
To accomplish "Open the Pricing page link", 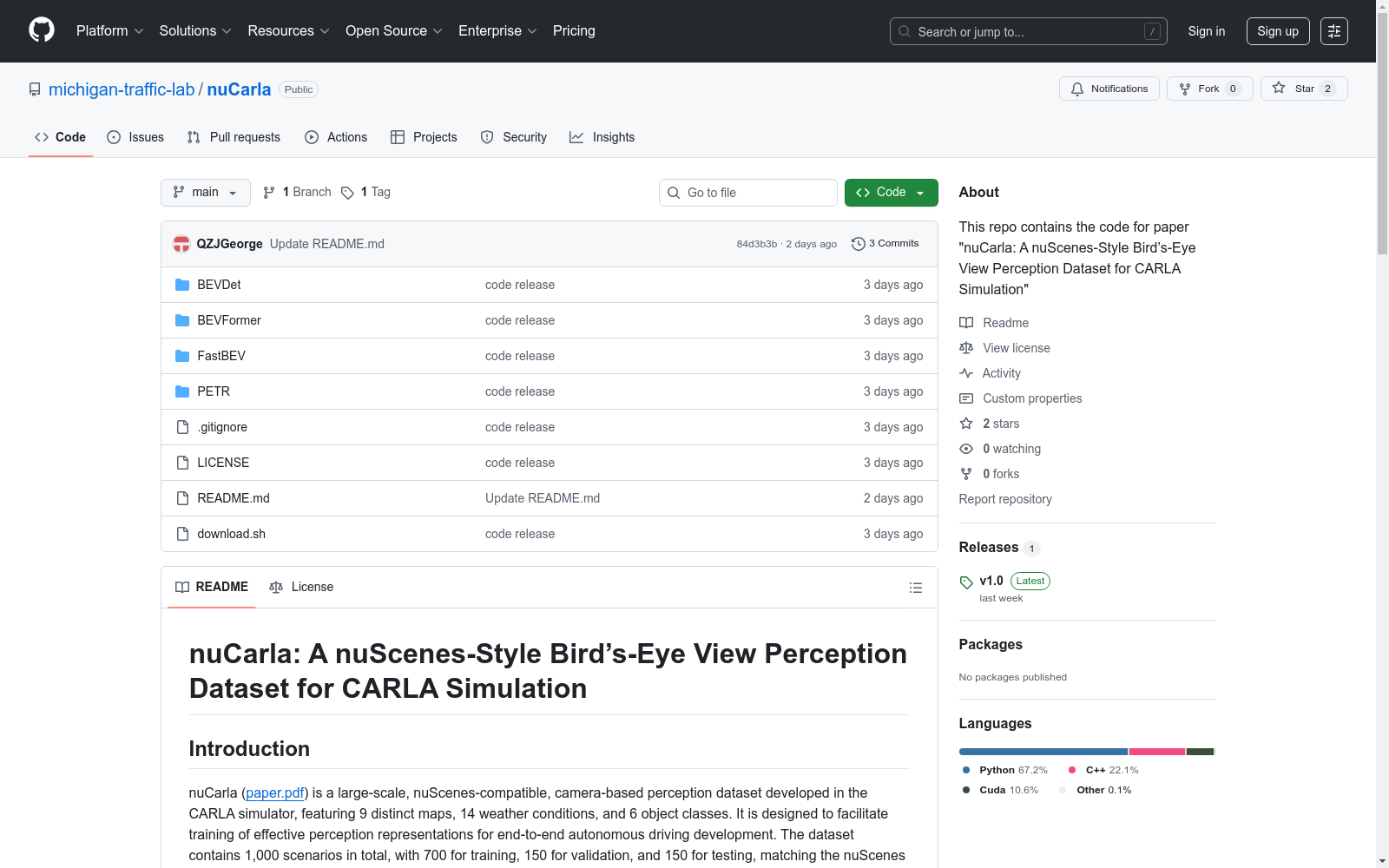I will pyautogui.click(x=574, y=31).
